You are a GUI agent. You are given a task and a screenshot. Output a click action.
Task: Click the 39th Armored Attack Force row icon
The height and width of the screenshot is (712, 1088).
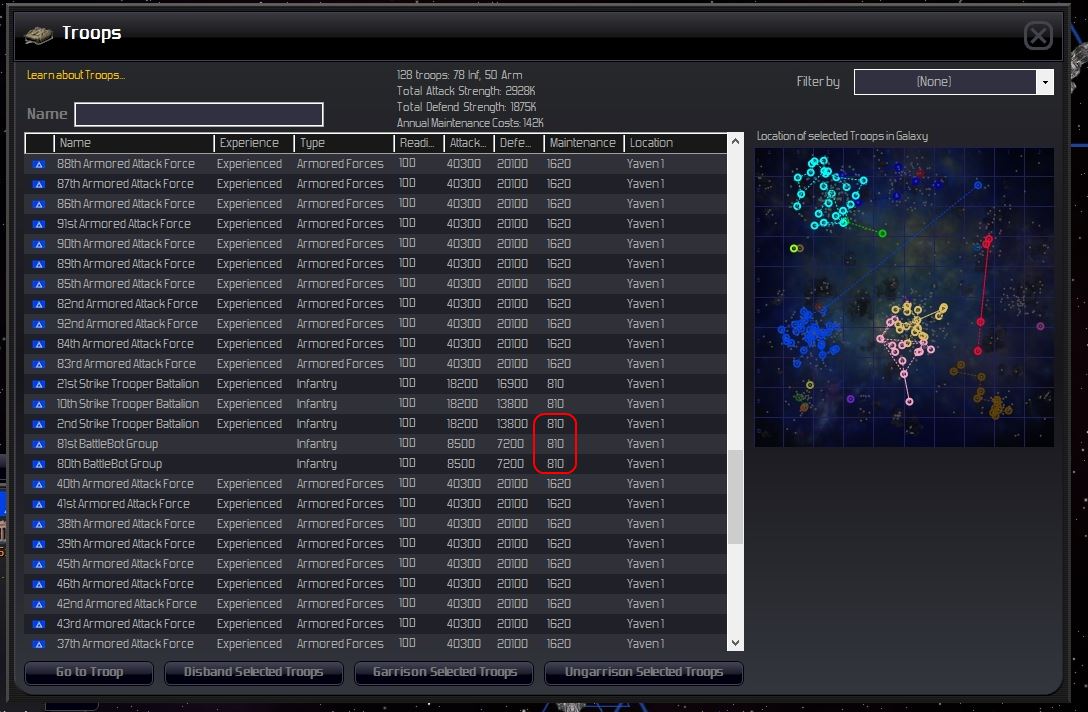(39, 544)
